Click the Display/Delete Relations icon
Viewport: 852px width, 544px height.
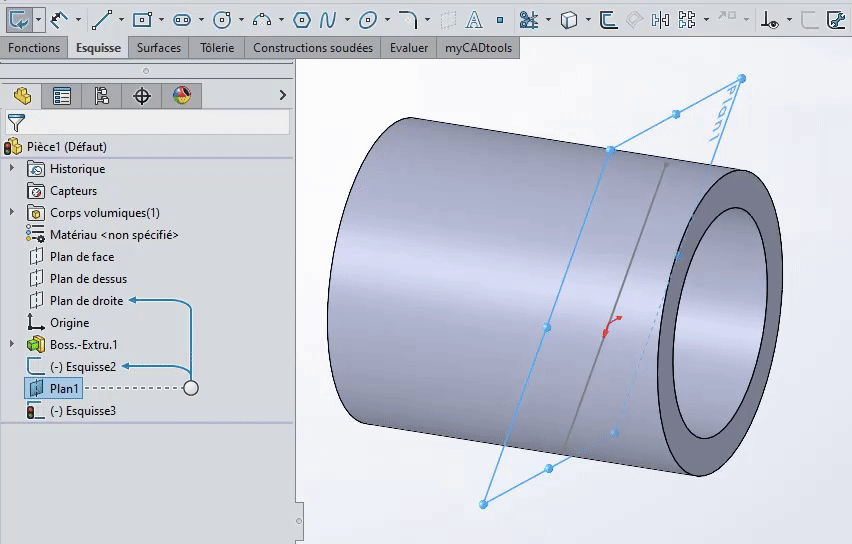[x=770, y=20]
